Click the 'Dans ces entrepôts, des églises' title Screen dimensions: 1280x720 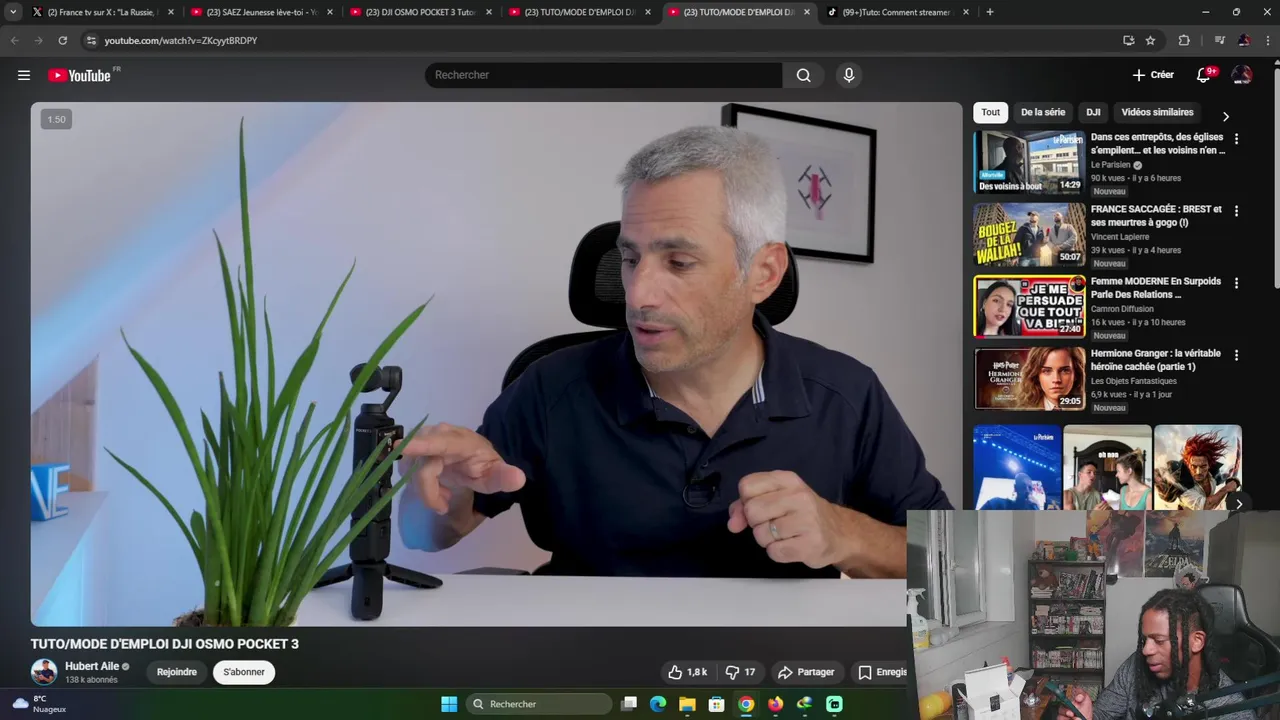pos(1157,143)
